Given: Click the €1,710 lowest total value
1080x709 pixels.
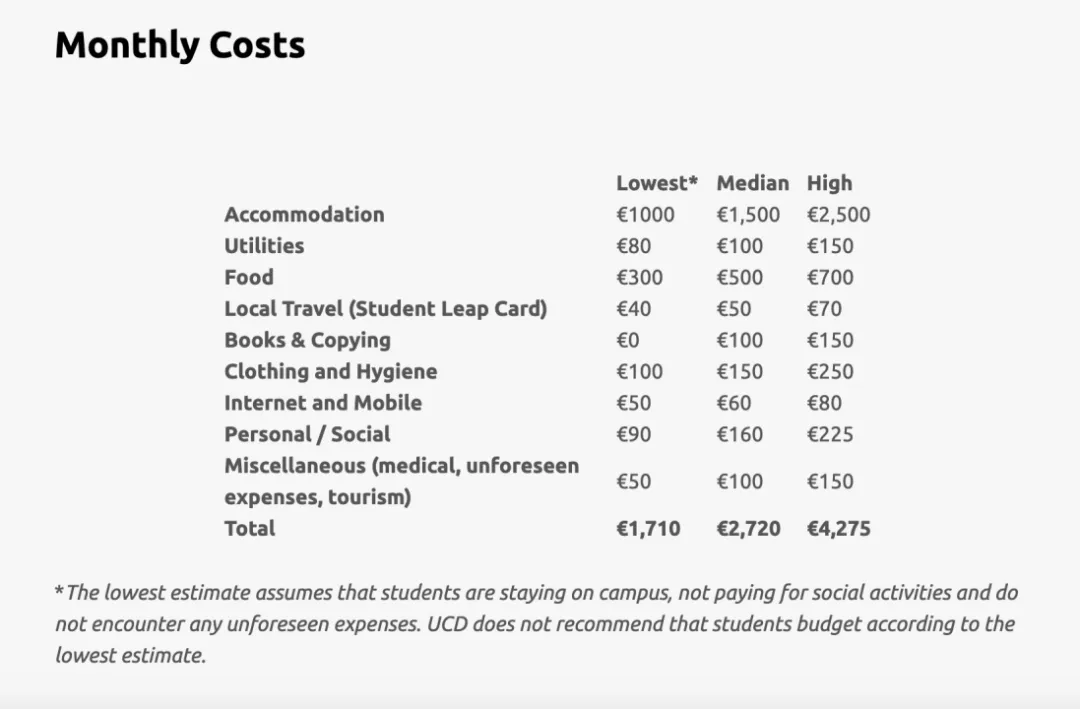Looking at the screenshot, I should 647,528.
